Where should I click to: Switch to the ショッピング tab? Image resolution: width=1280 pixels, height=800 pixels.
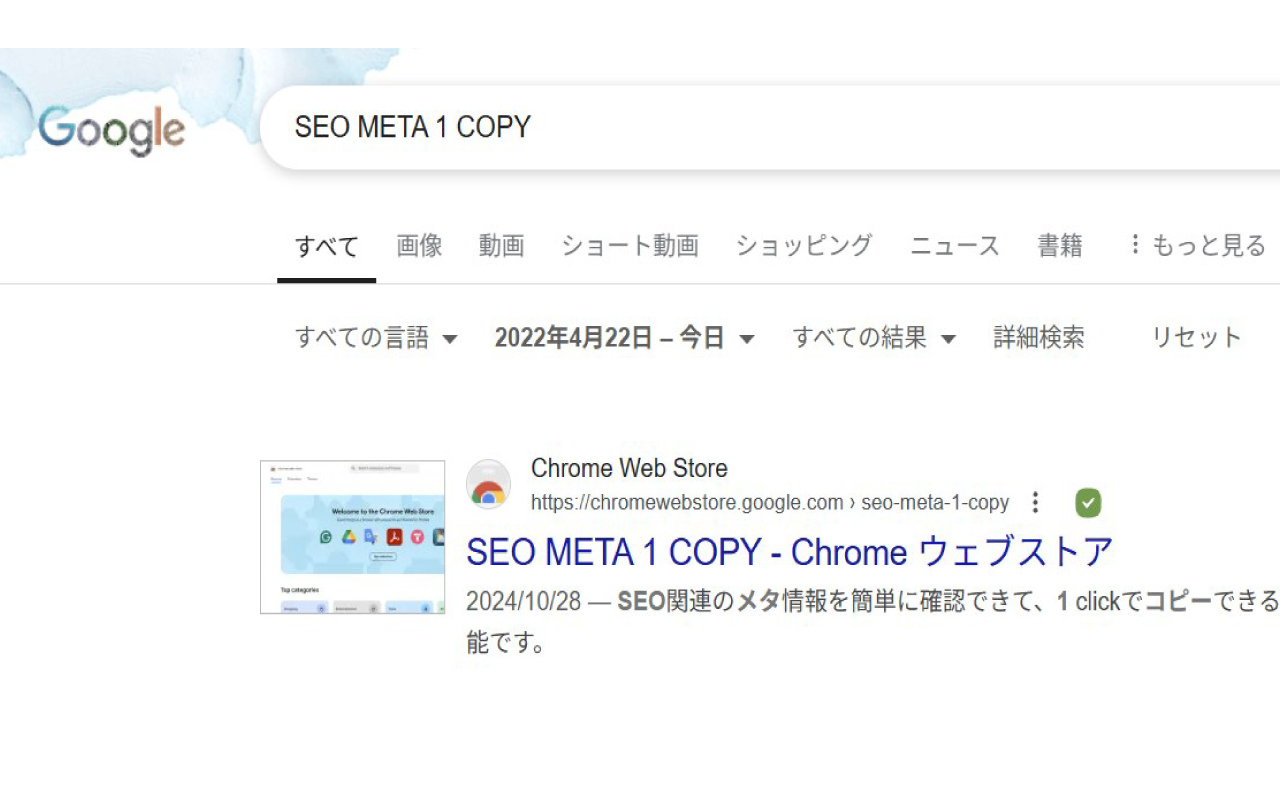(x=804, y=246)
